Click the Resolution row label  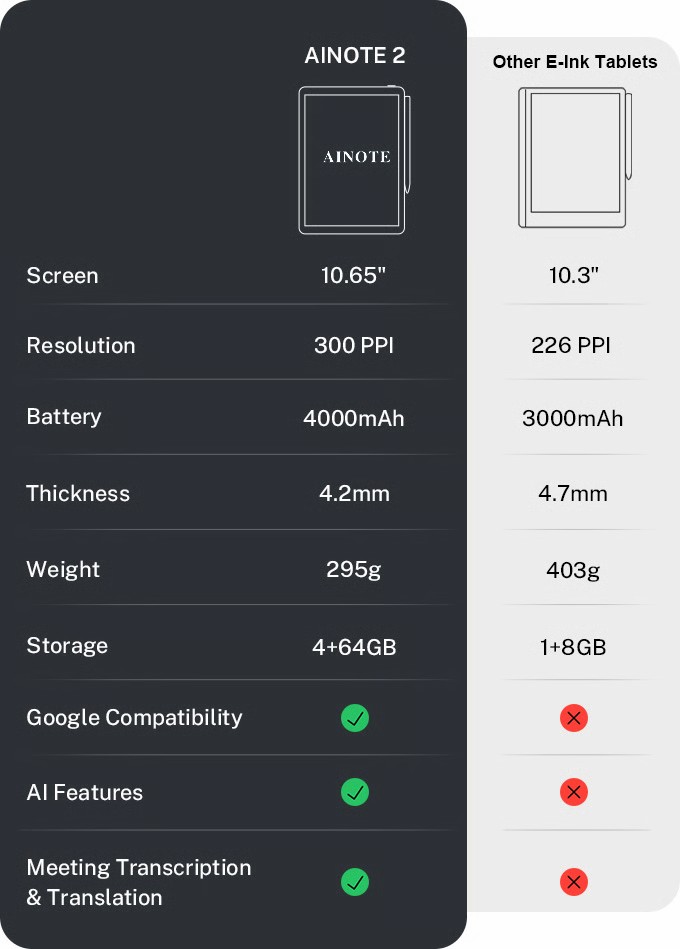tap(81, 346)
